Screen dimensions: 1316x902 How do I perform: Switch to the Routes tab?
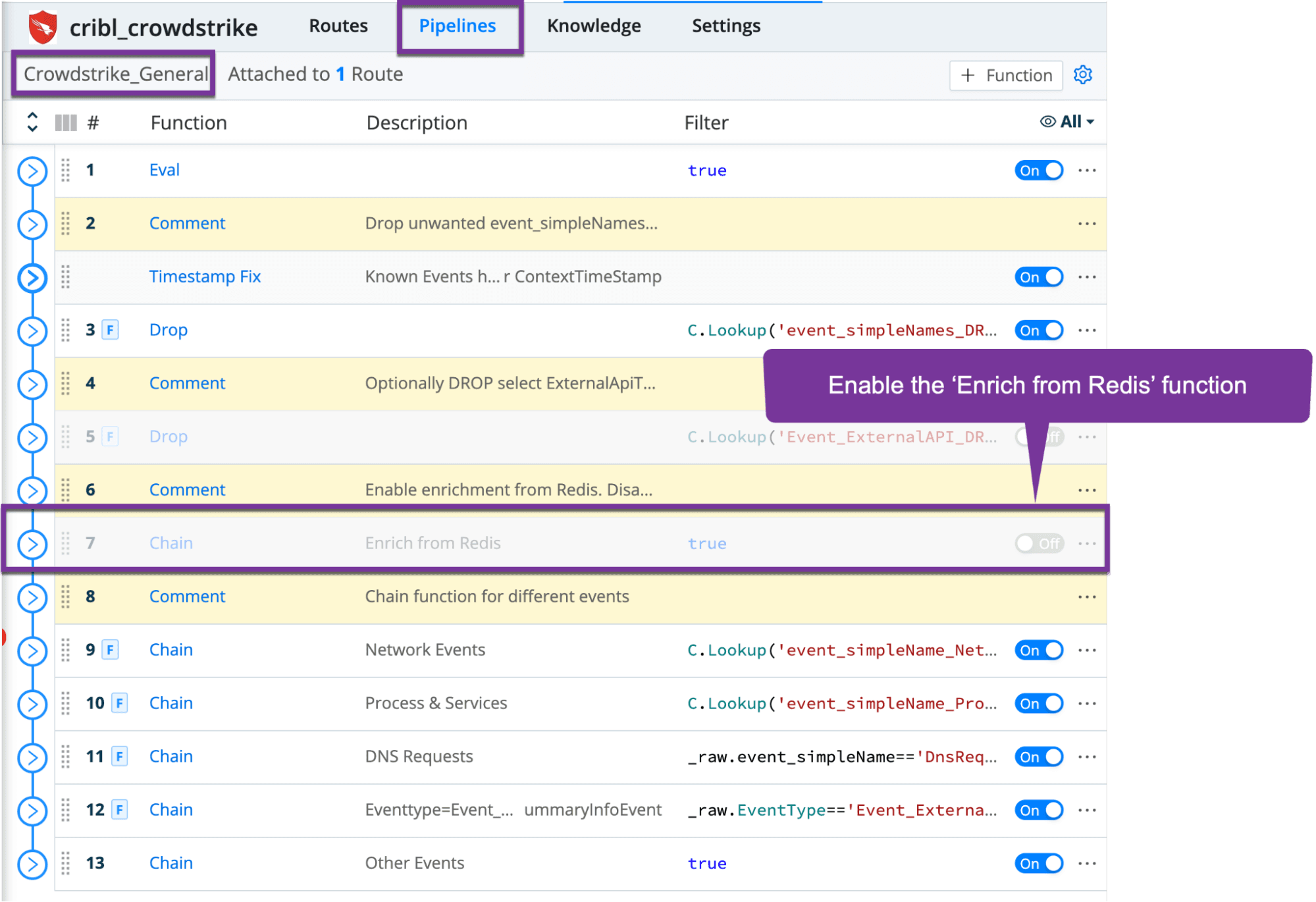338,26
